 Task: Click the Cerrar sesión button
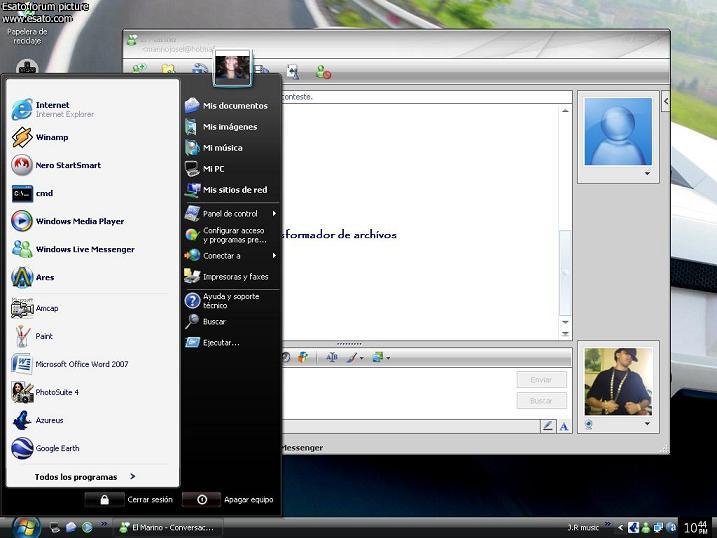pos(129,500)
